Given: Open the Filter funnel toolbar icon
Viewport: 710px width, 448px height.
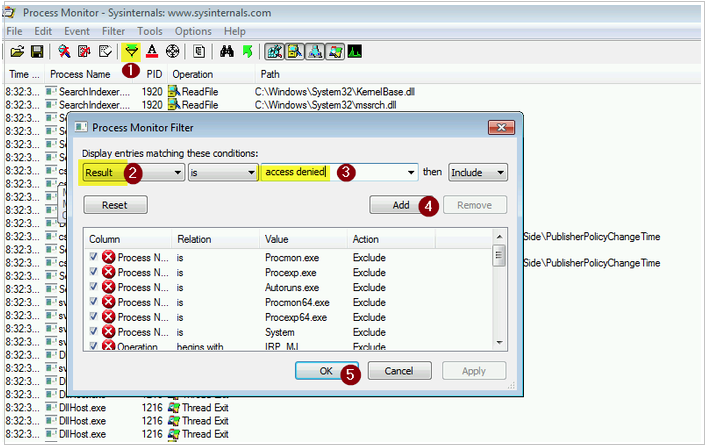Looking at the screenshot, I should pos(131,52).
